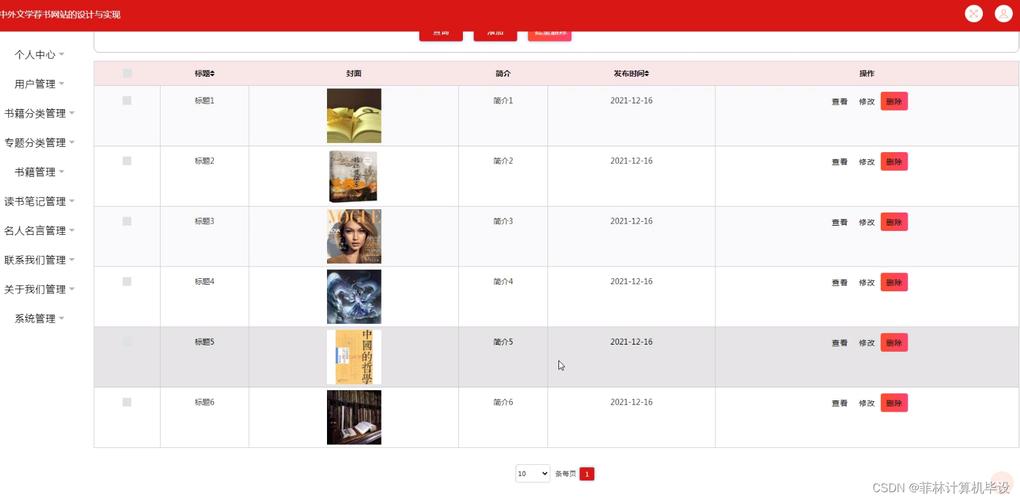Open the 读书笔记管理 sidebar item
This screenshot has width=1020, height=500.
pyautogui.click(x=39, y=202)
